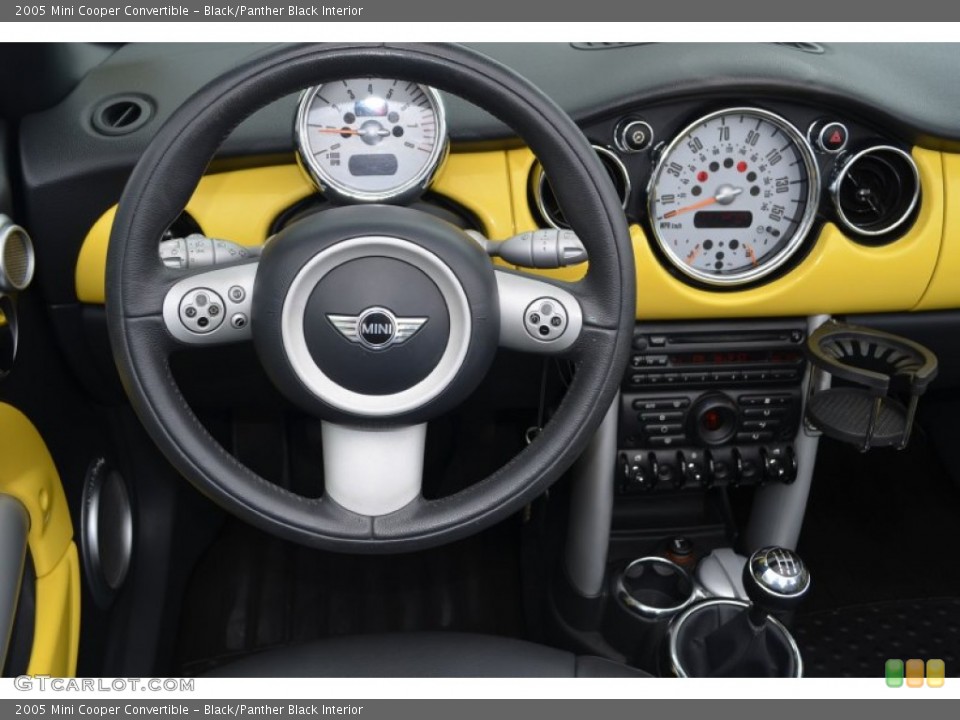Click the row of toggle switches below the radio
Viewport: 960px width, 720px height.
point(707,468)
